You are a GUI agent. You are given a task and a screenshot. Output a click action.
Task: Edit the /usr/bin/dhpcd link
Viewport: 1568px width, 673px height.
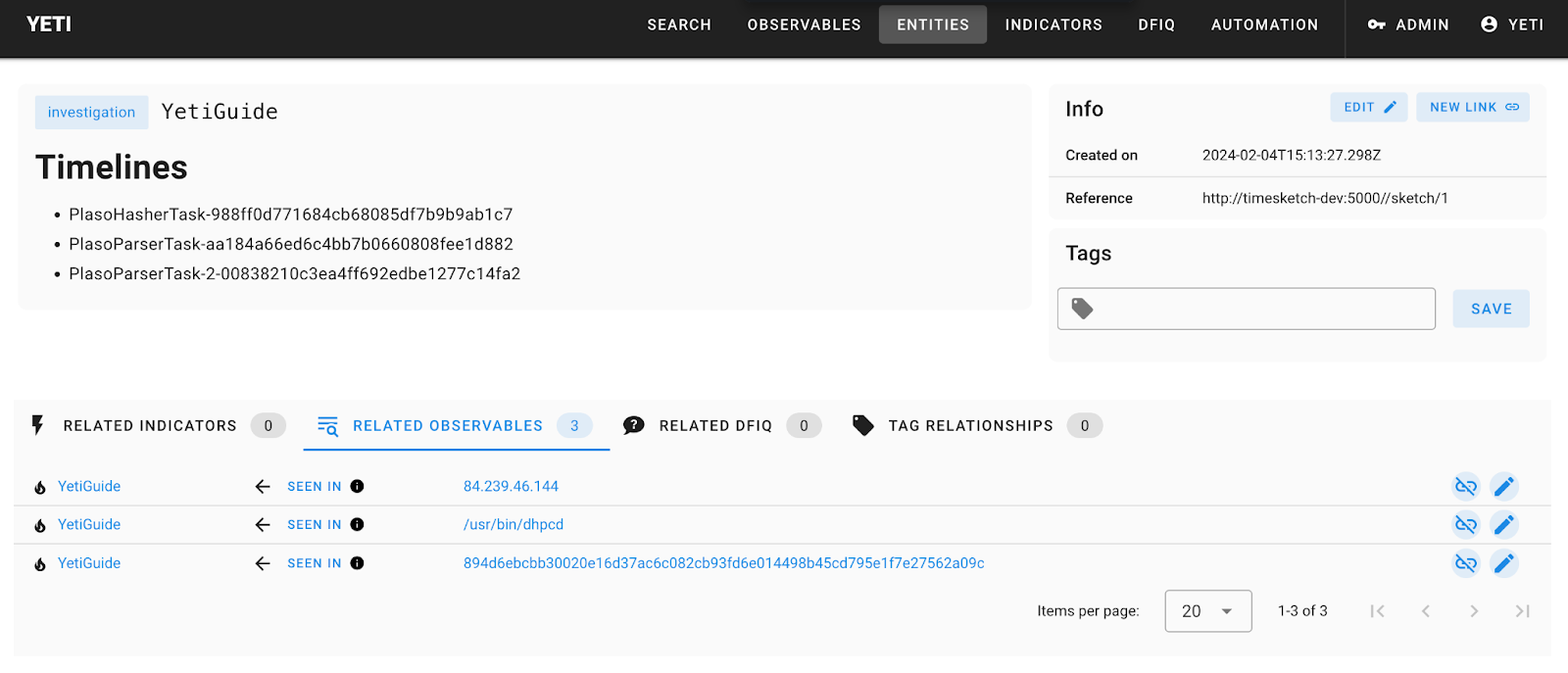click(1504, 525)
